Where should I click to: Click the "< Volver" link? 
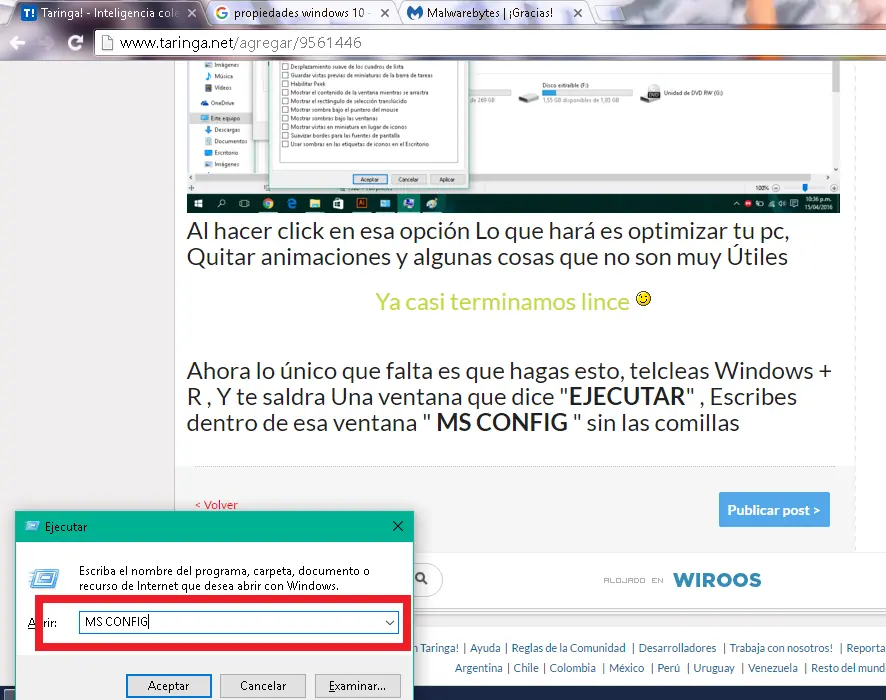pos(216,505)
